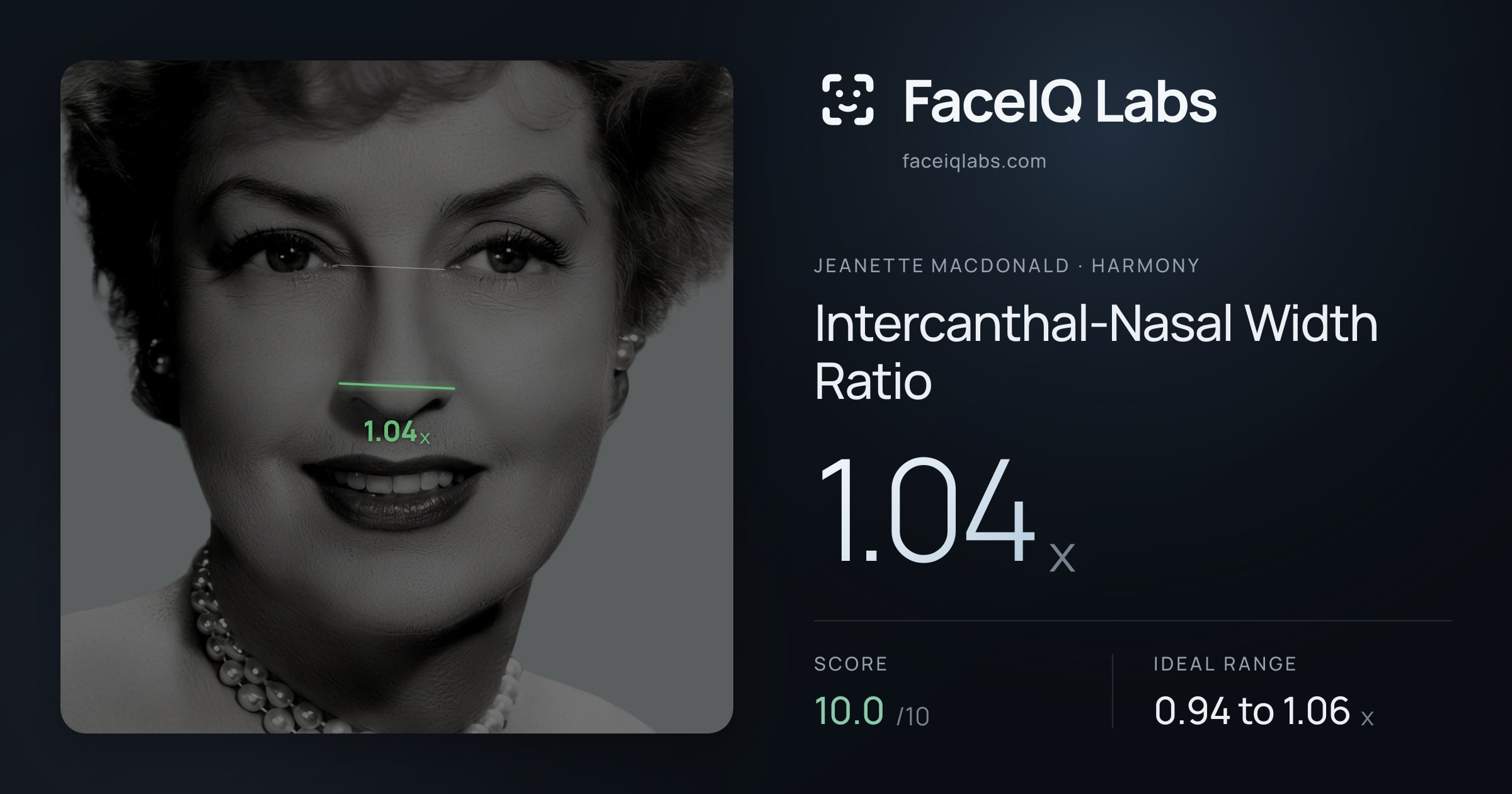Screen dimensions: 1512x794
Task: Click the portrait photo thumbnail
Action: 397,396
